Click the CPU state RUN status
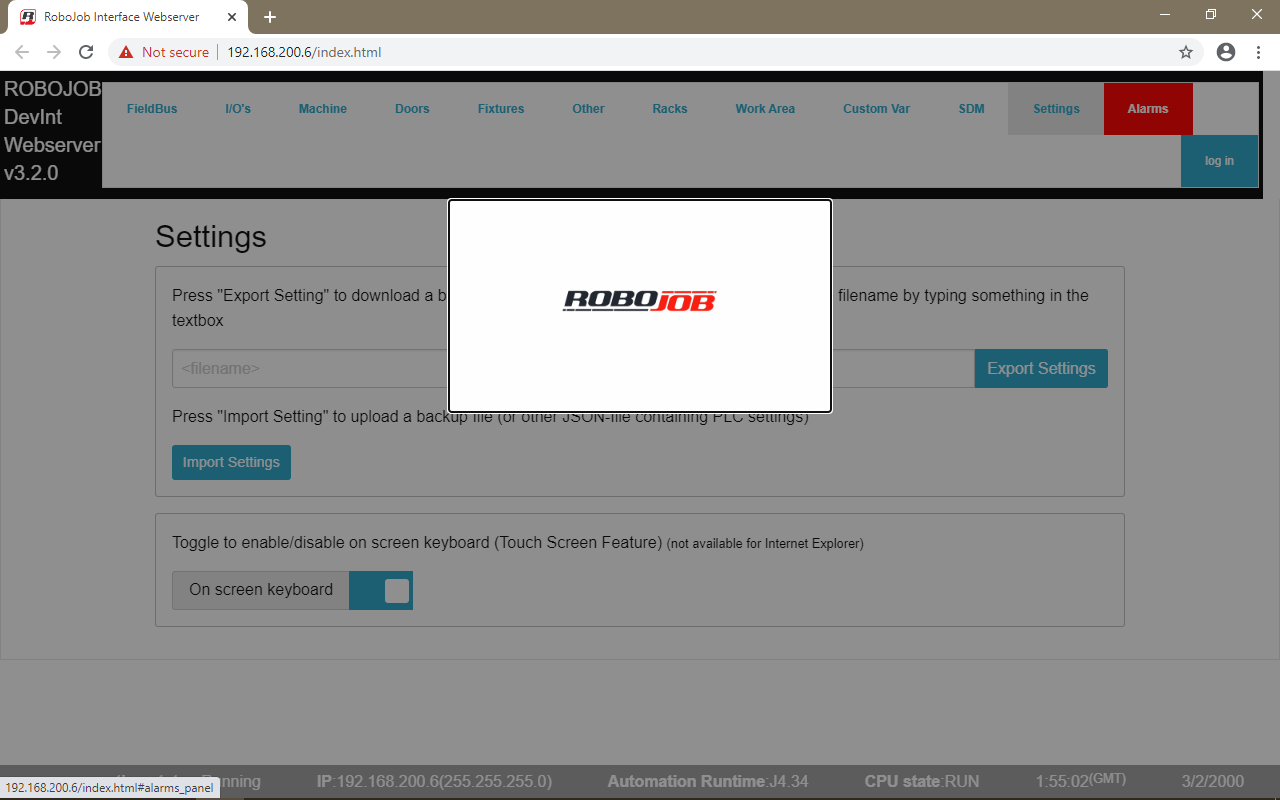 click(922, 781)
